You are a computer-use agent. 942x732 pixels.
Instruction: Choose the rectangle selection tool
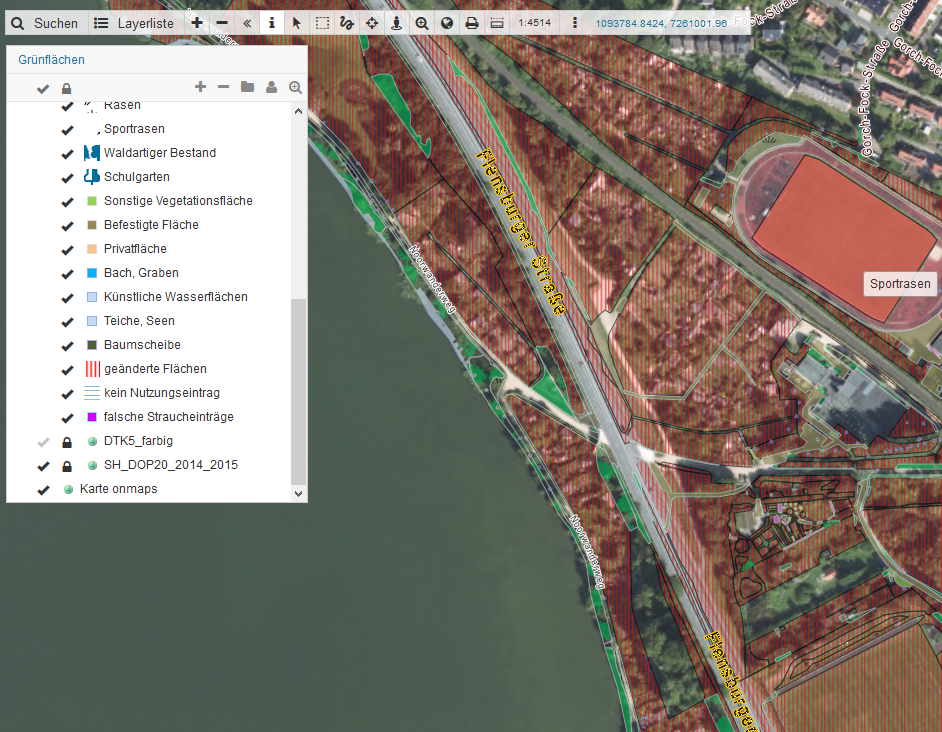coord(322,23)
